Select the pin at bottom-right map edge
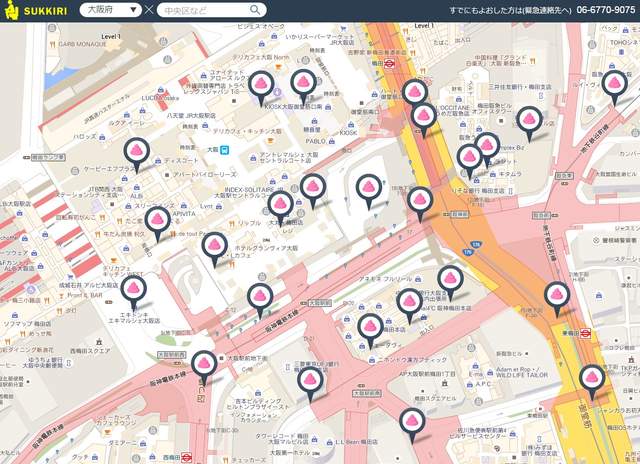Screen dimensions: 640x464 [x=592, y=380]
